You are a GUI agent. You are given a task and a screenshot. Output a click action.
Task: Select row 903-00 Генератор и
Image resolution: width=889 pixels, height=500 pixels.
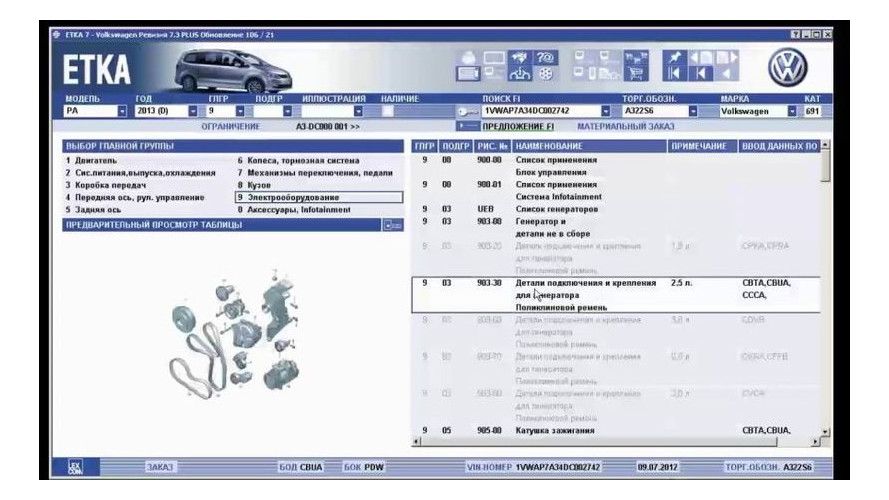point(616,227)
